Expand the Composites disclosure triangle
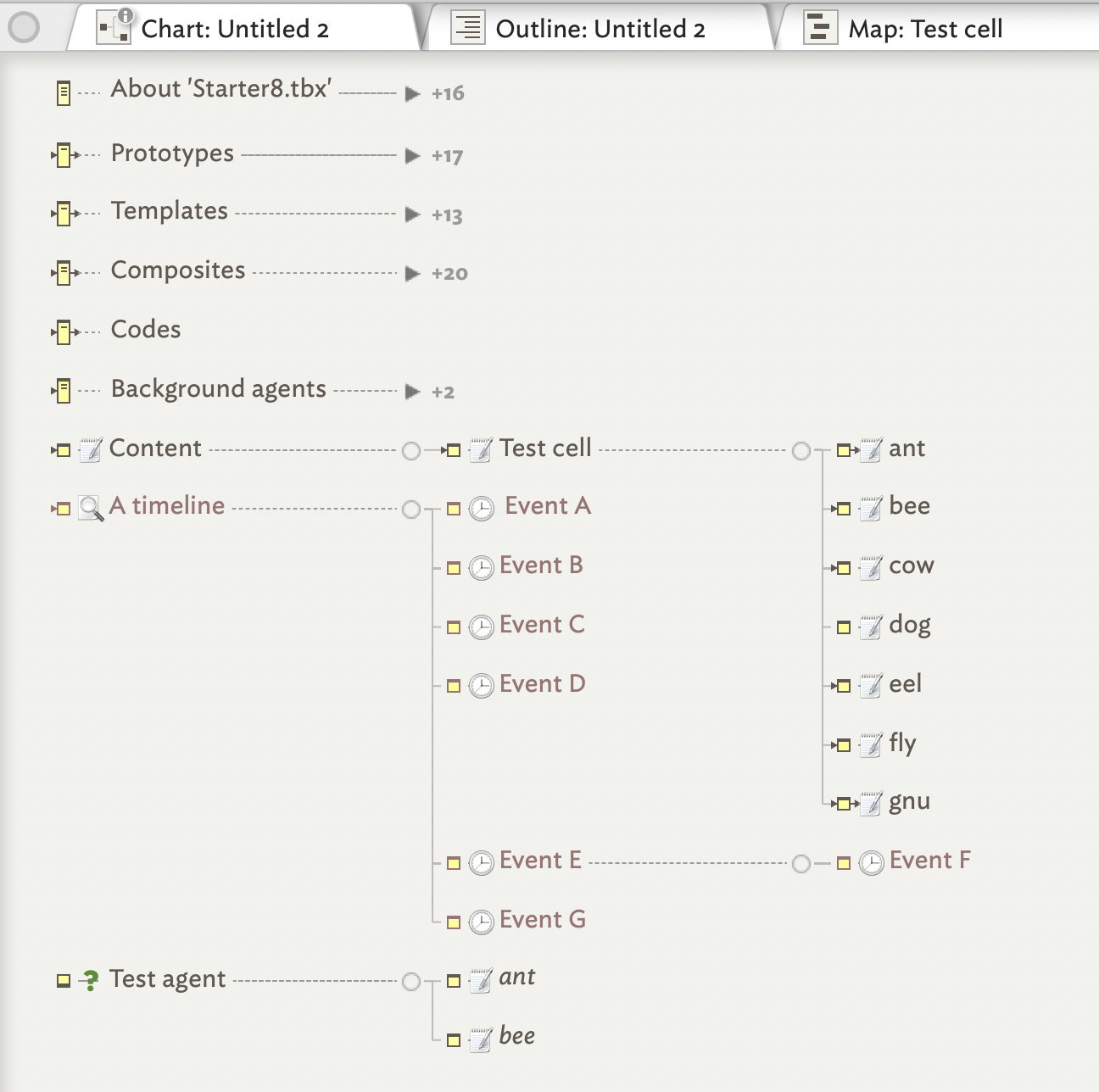 click(413, 274)
